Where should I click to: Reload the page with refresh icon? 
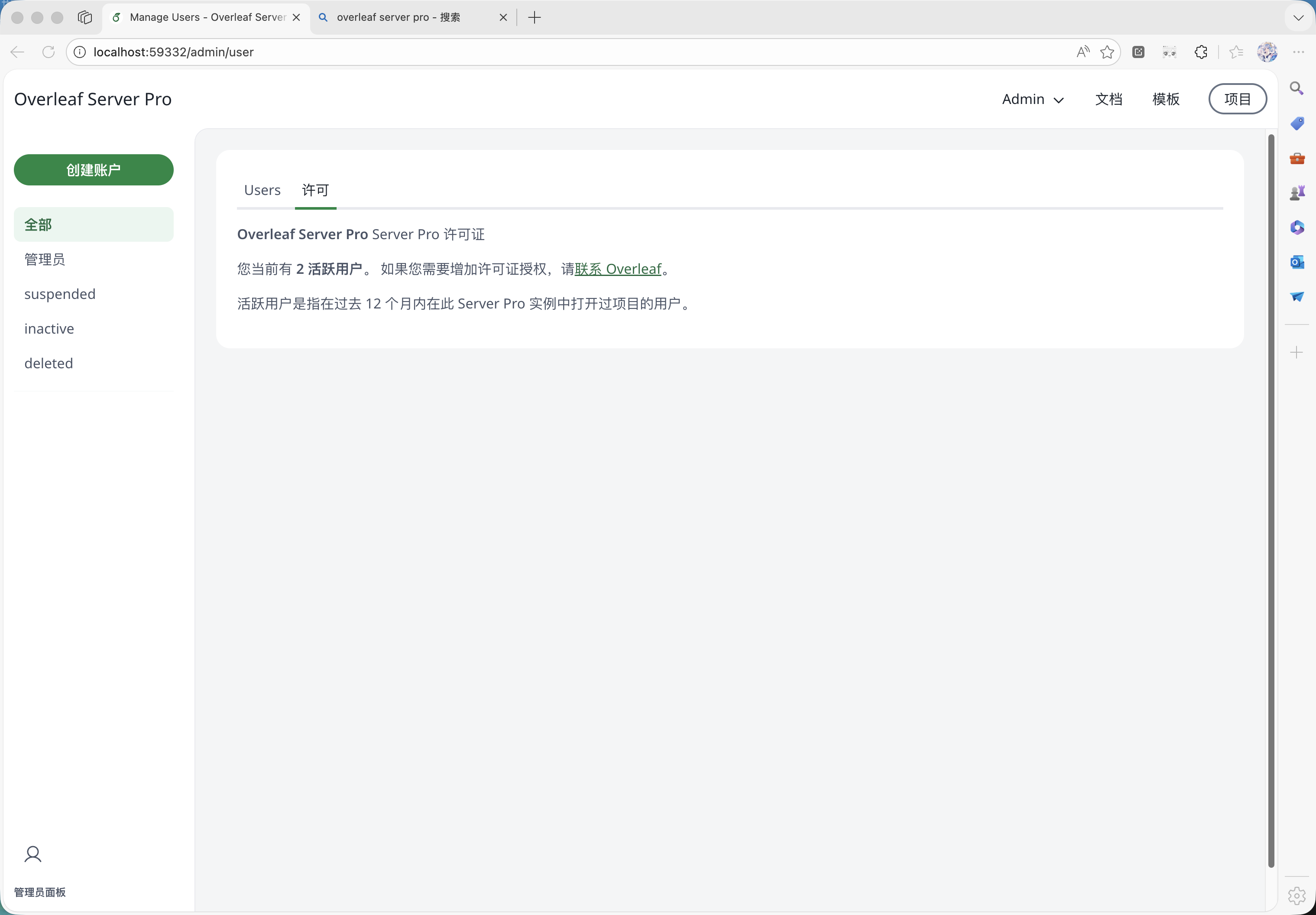[x=49, y=52]
